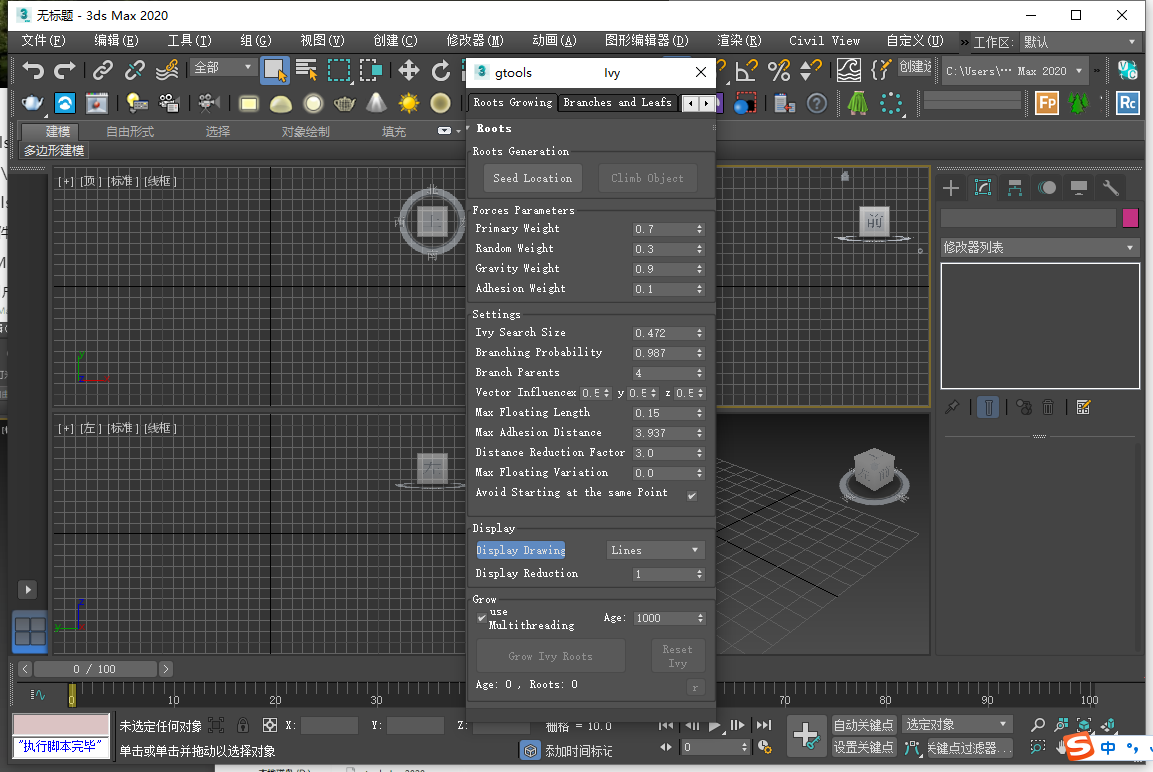Select the Link objects tool
Image resolution: width=1153 pixels, height=772 pixels.
click(x=102, y=71)
